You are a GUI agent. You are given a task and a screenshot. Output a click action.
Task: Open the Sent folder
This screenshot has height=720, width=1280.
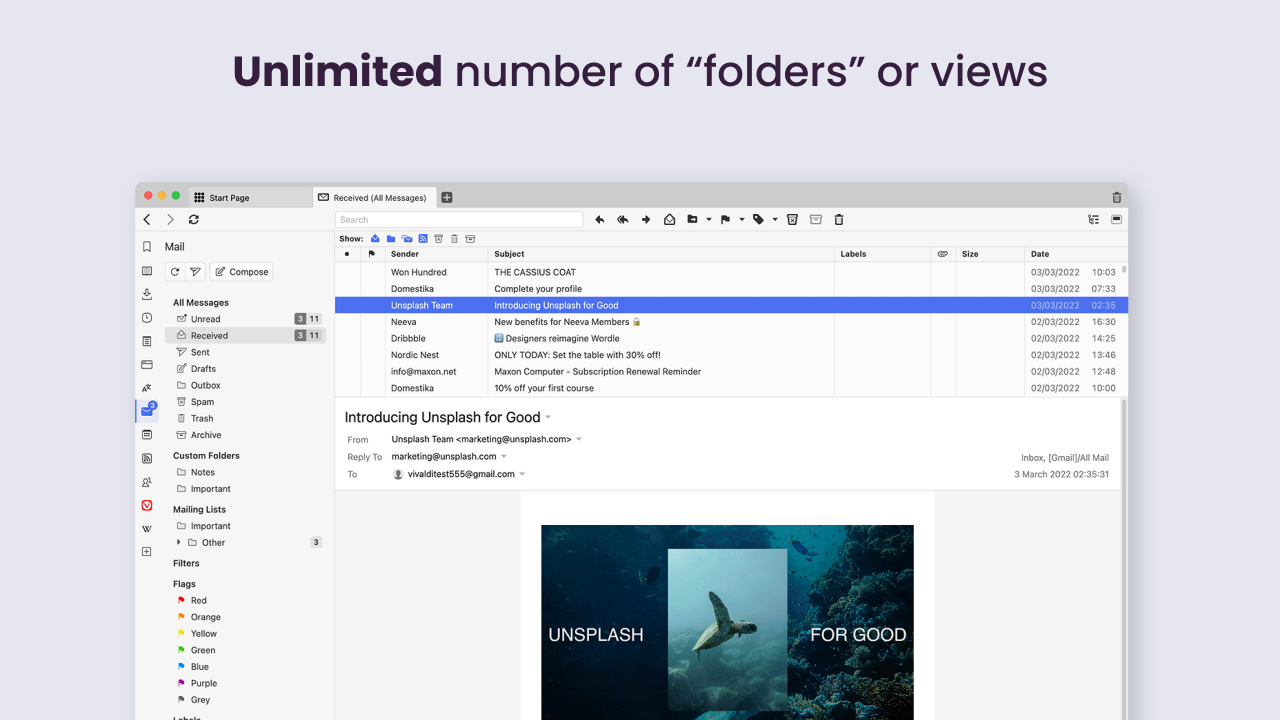point(245,352)
